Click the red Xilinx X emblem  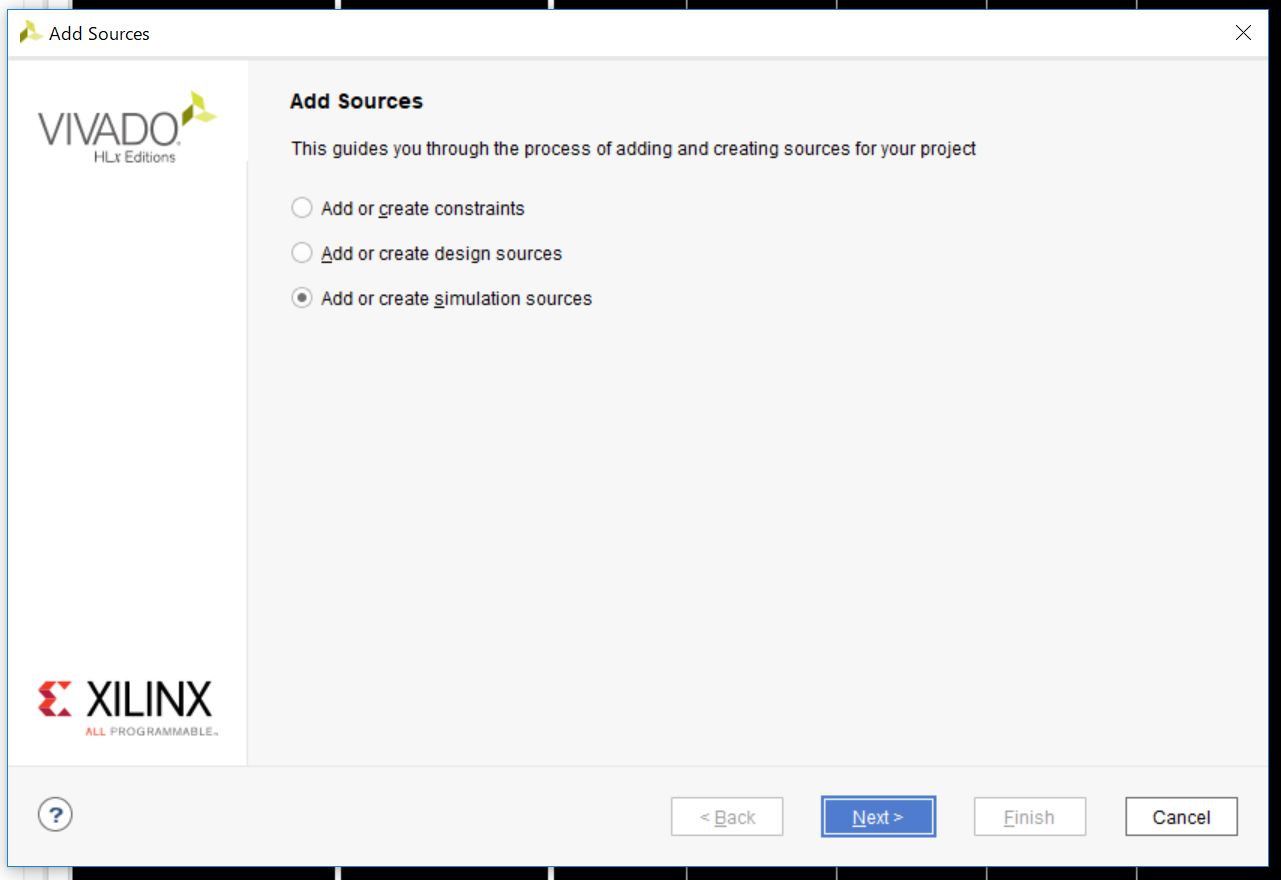tap(55, 699)
